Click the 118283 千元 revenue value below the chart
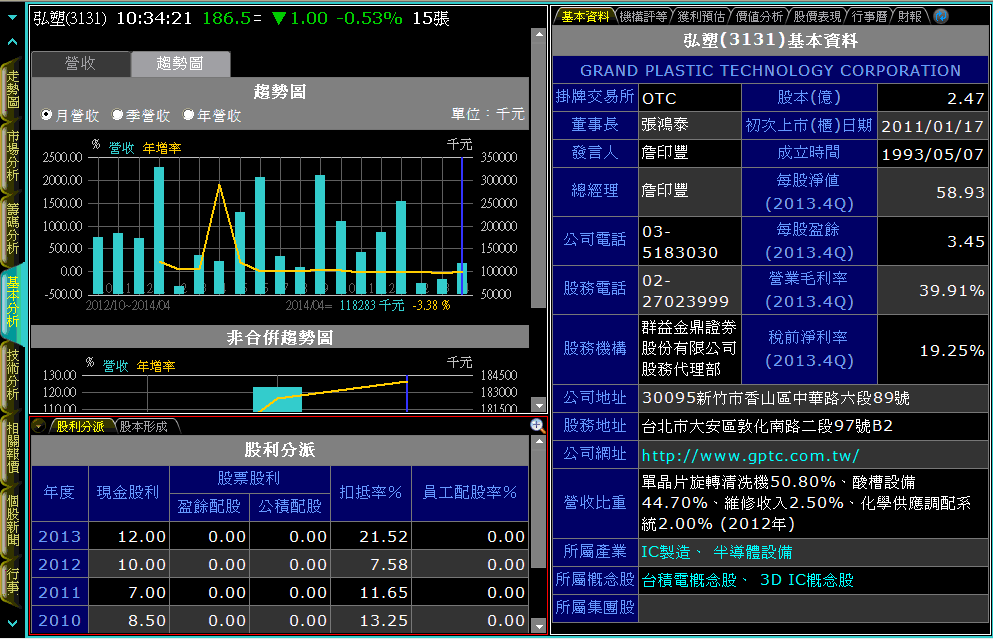 tap(372, 305)
